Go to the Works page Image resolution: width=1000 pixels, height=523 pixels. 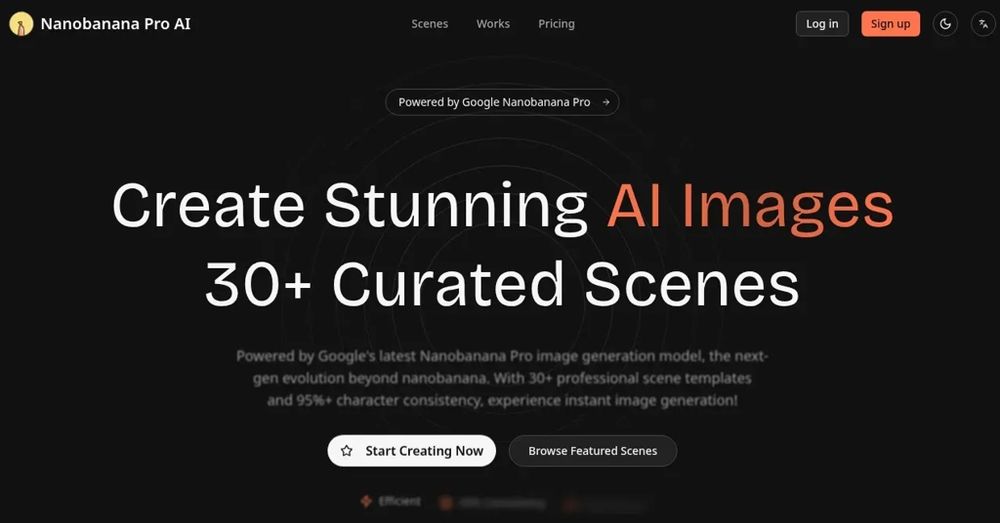(493, 24)
